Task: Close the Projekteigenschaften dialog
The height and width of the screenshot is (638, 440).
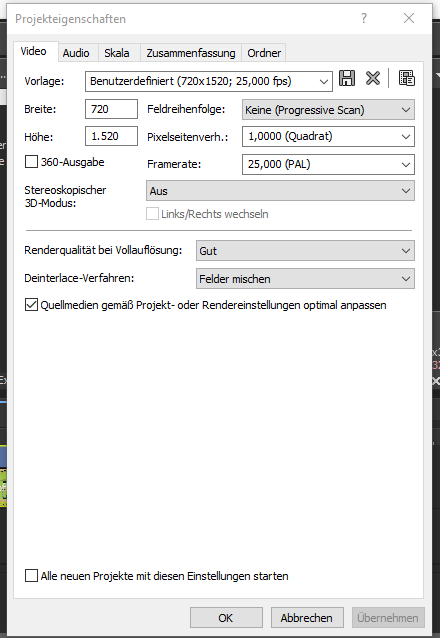Action: click(409, 18)
